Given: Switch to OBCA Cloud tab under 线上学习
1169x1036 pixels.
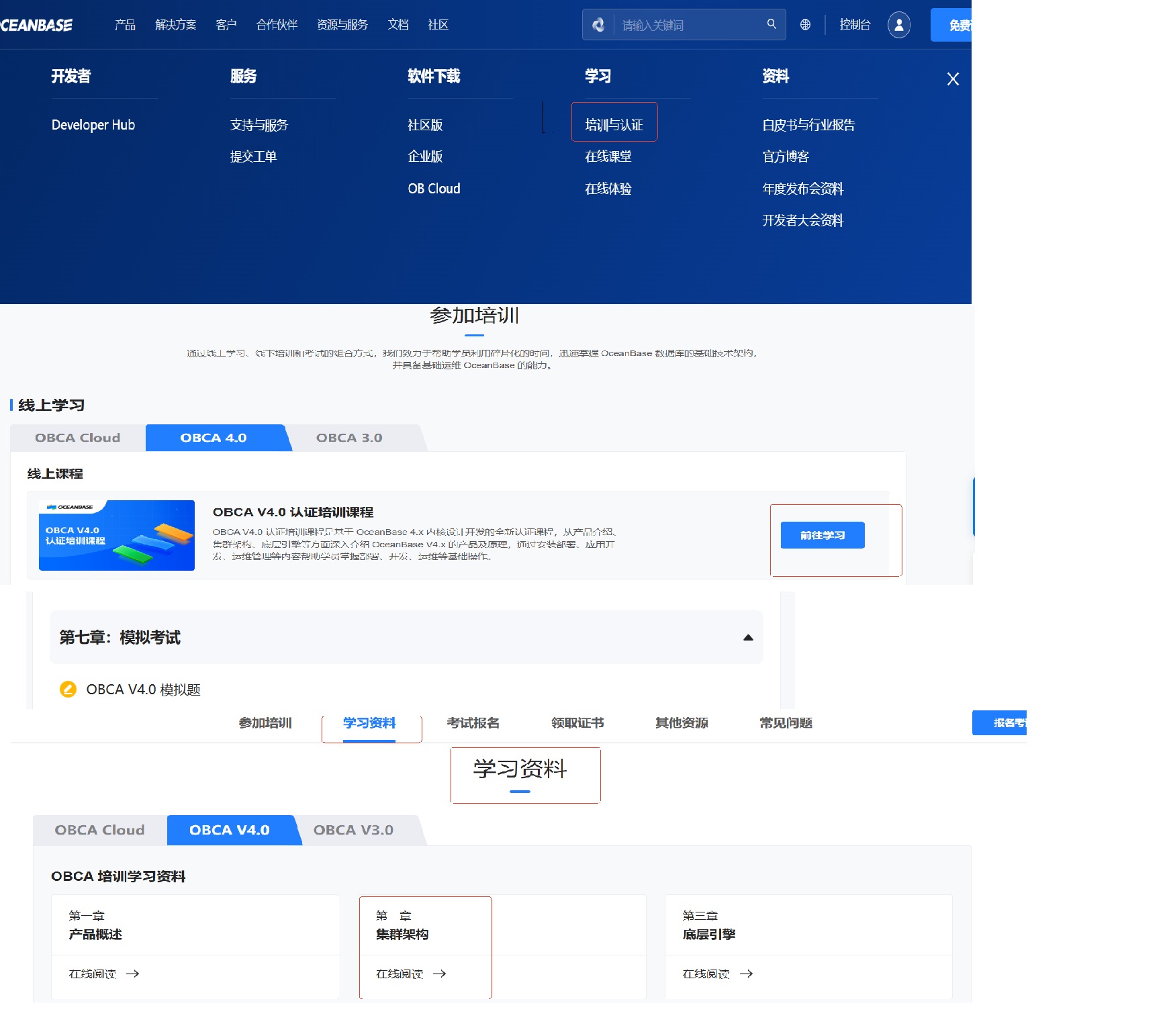Looking at the screenshot, I should coord(78,438).
